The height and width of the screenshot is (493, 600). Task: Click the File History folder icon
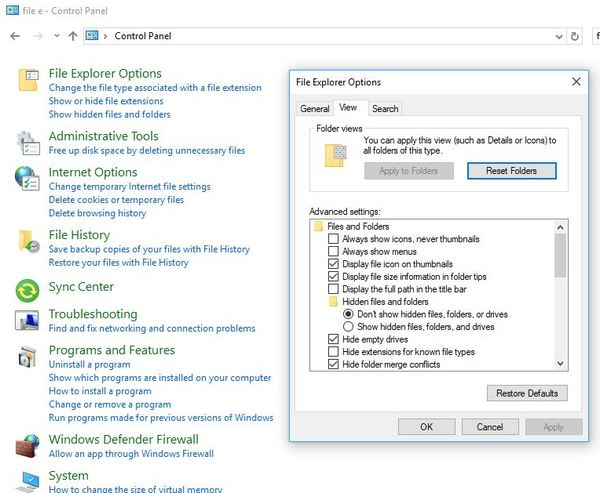[x=29, y=242]
